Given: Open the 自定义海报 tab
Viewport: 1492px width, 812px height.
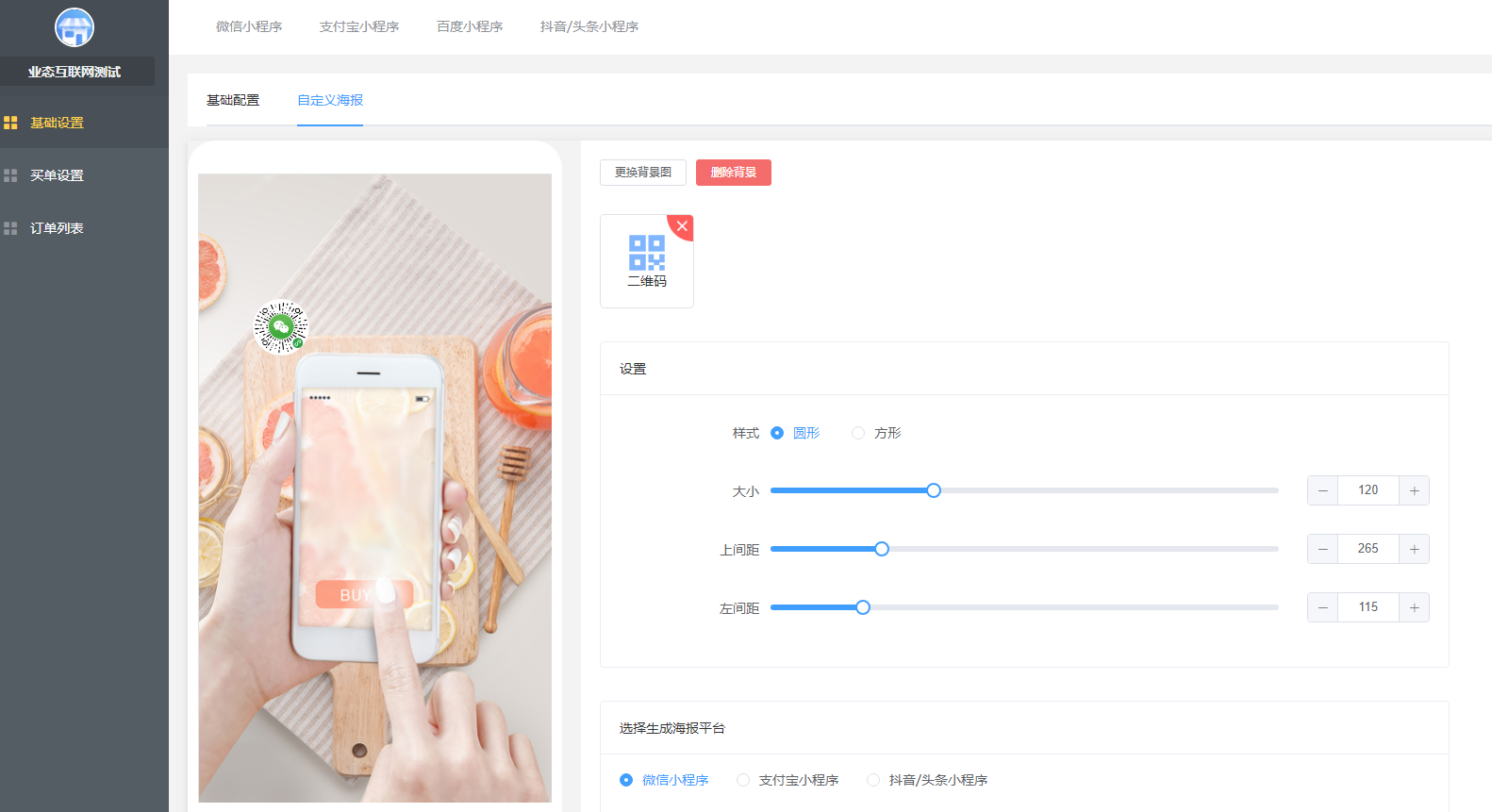Looking at the screenshot, I should [330, 100].
